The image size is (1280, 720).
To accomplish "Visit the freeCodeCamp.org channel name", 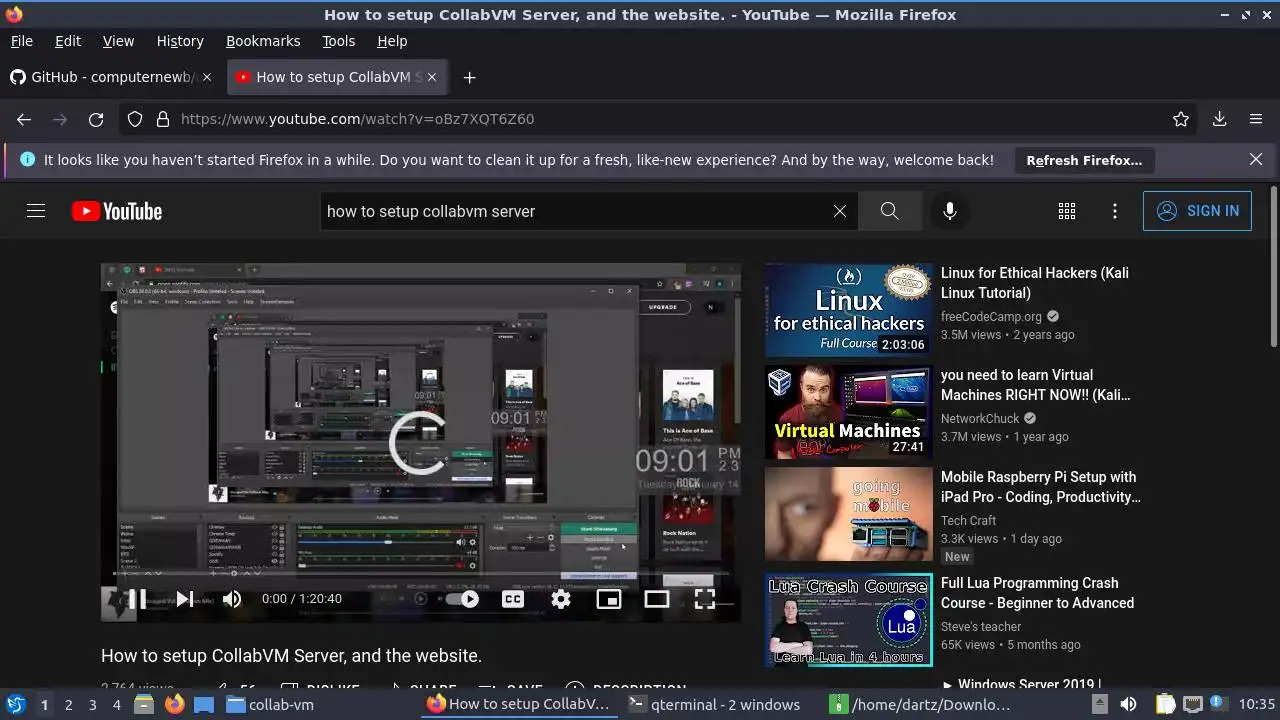I will [x=991, y=316].
